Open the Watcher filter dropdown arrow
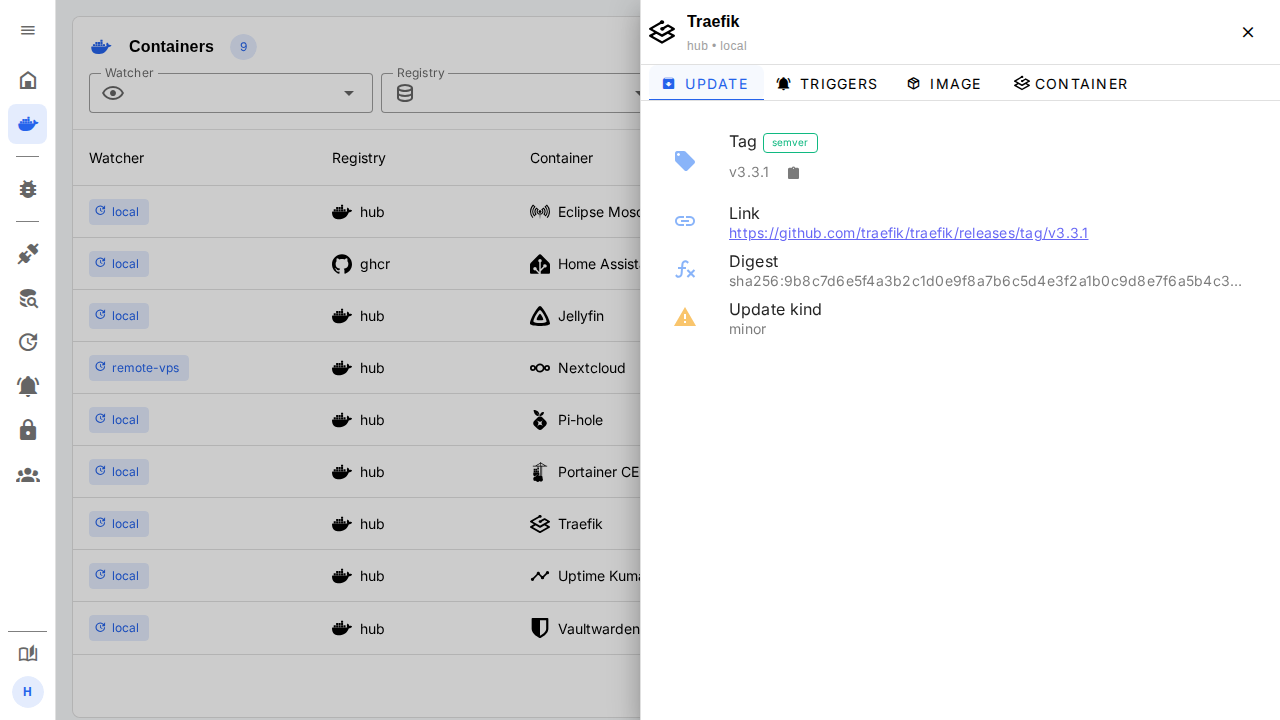Image resolution: width=1280 pixels, height=720 pixels. 349,93
